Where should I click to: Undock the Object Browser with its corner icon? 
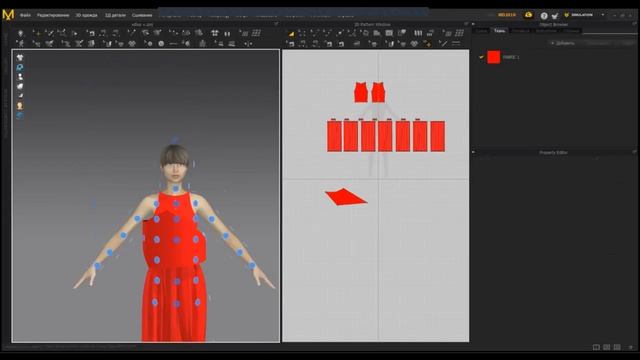[x=635, y=24]
